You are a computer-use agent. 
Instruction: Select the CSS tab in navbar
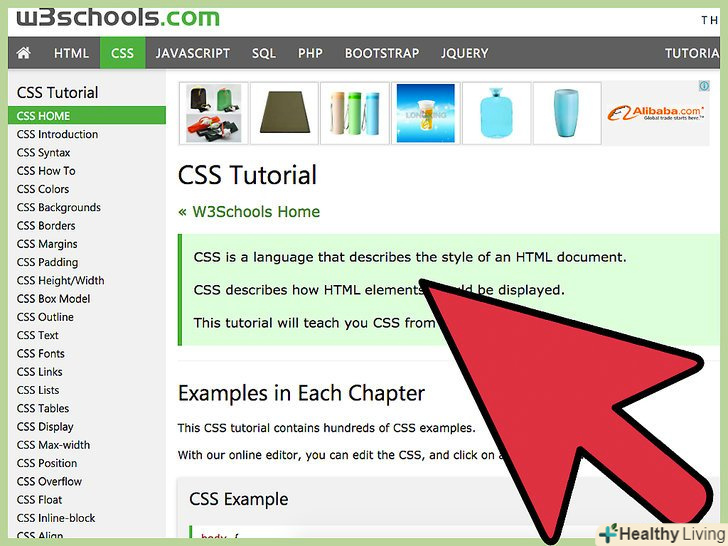pyautogui.click(x=123, y=53)
